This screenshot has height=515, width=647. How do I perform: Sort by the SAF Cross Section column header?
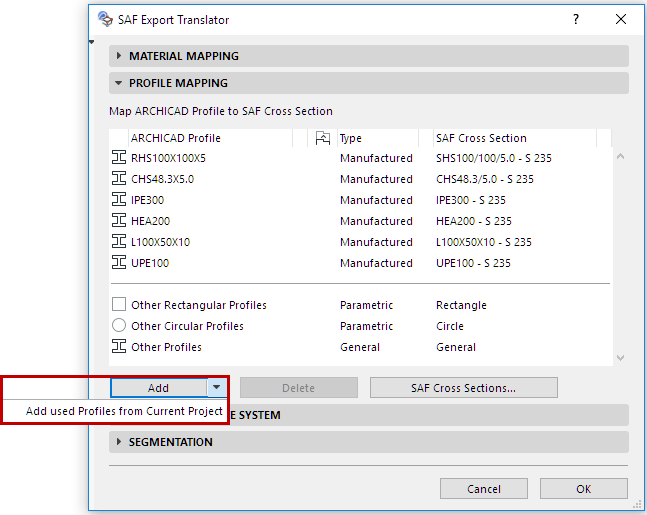point(481,138)
